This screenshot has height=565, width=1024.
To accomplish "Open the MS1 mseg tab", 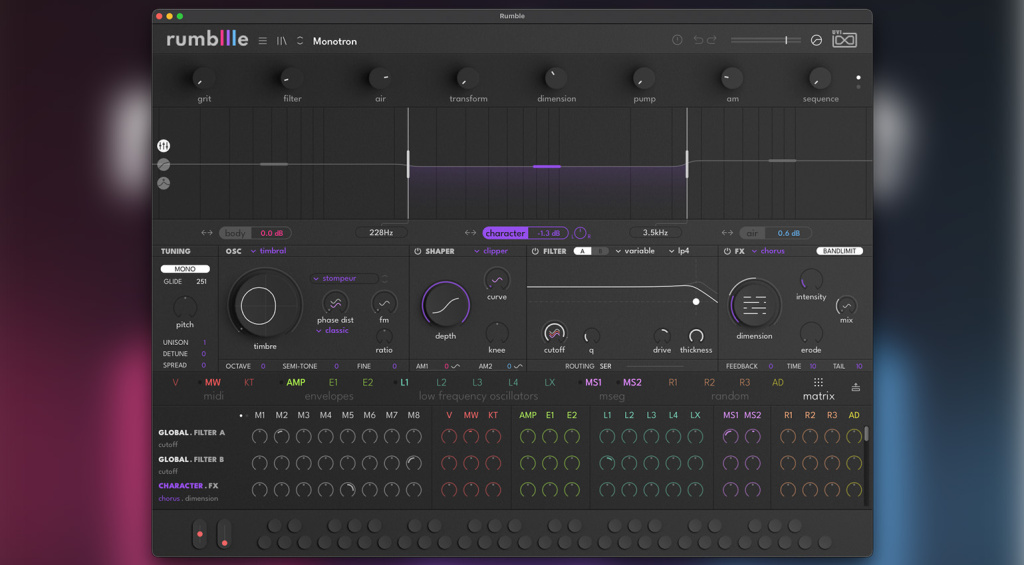I will coord(594,383).
